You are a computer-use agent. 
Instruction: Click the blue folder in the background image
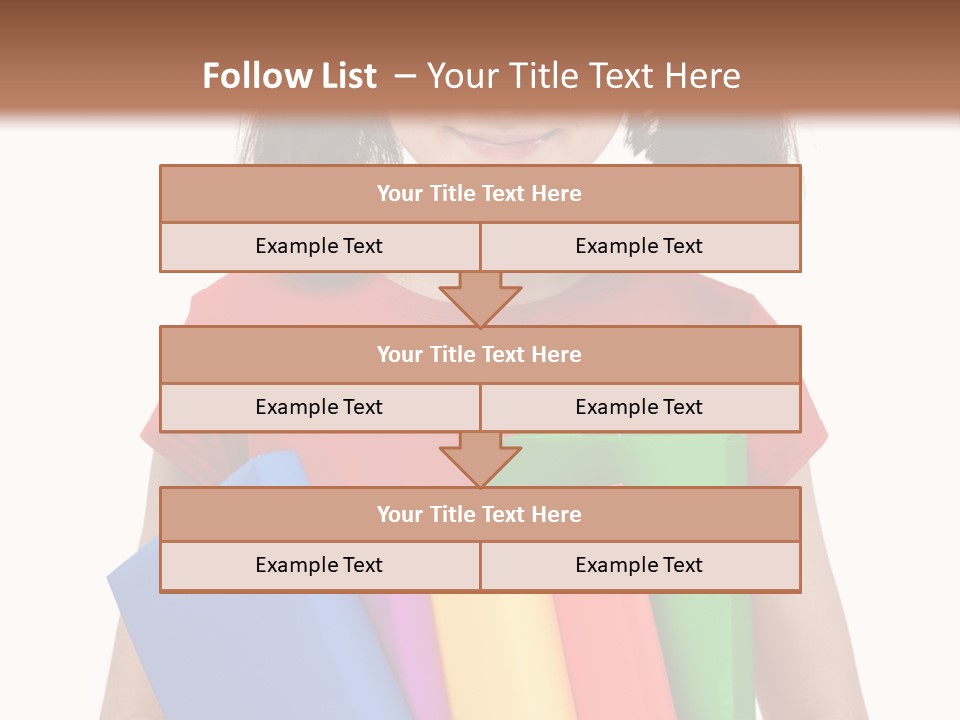pyautogui.click(x=257, y=649)
